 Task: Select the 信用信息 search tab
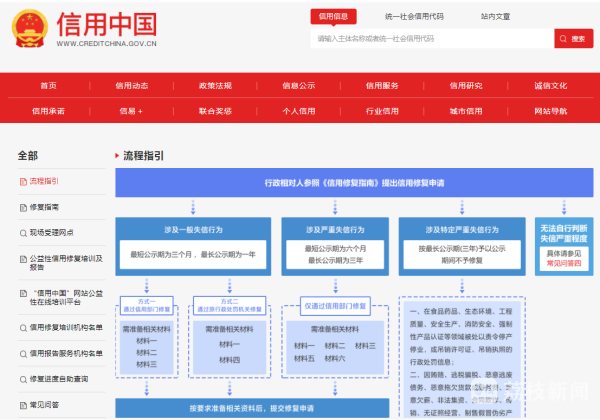coord(333,16)
